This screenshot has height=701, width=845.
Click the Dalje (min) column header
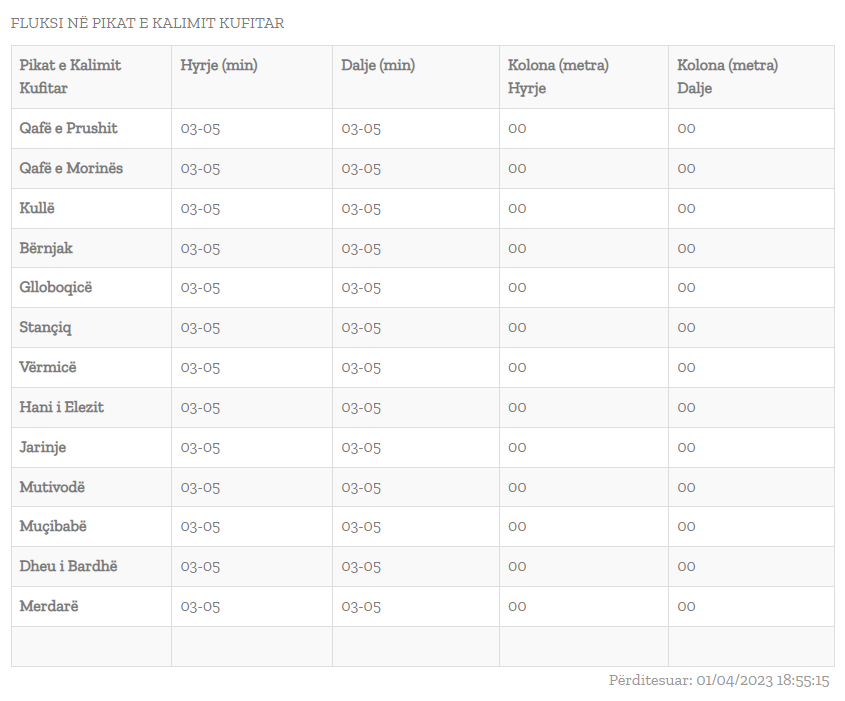(378, 65)
